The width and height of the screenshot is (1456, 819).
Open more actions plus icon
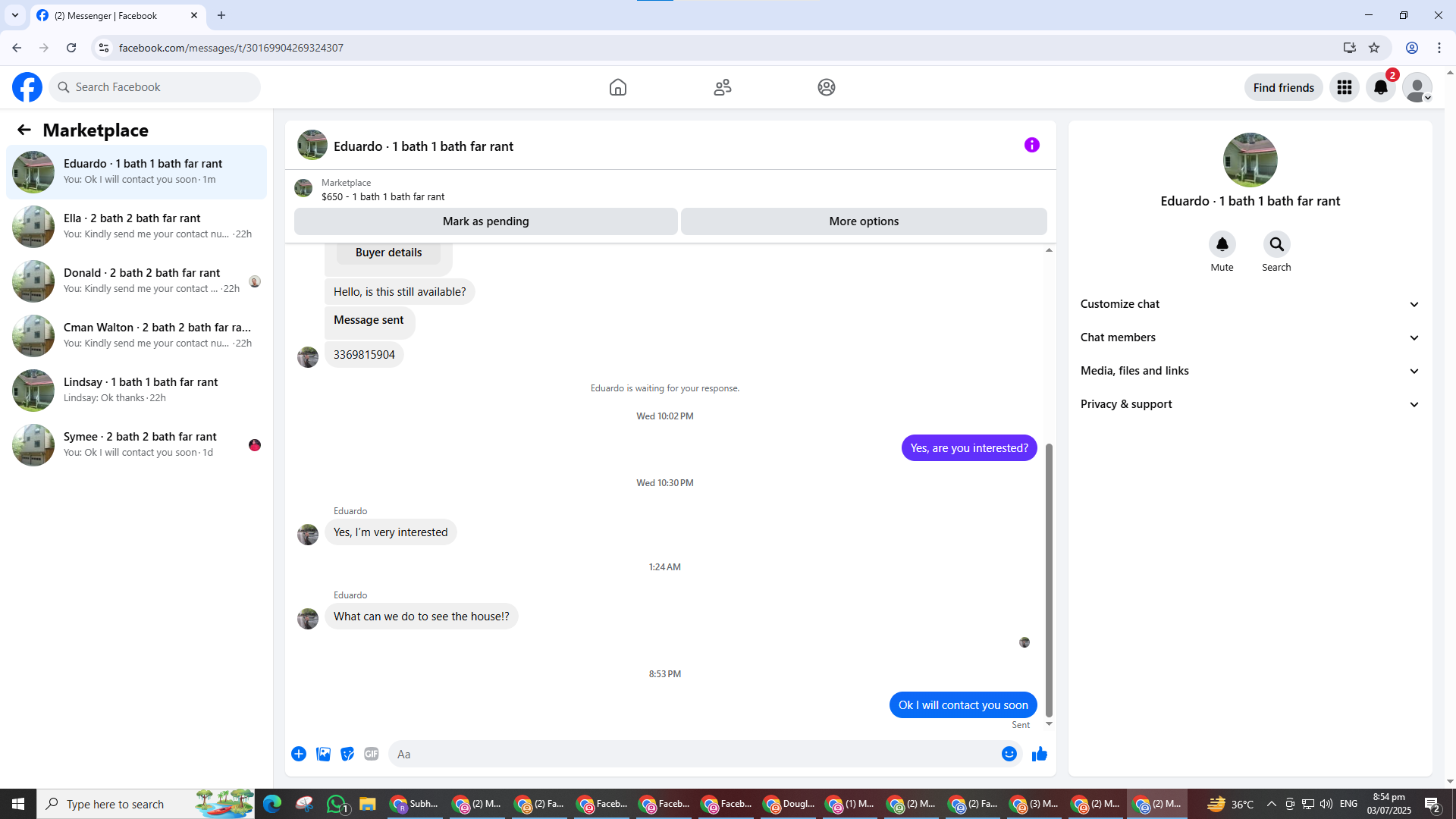point(299,754)
